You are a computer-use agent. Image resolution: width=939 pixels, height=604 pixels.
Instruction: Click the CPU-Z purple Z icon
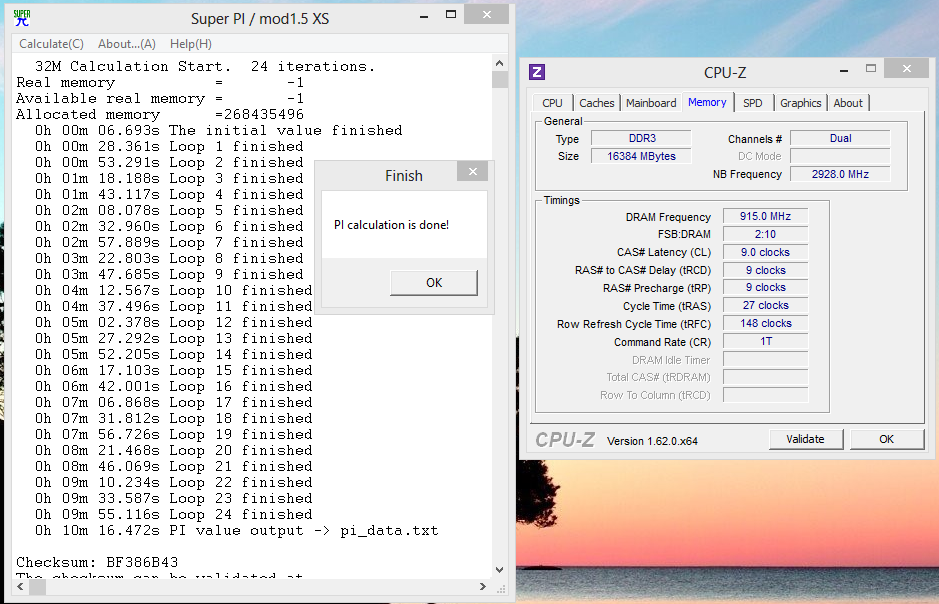point(537,72)
